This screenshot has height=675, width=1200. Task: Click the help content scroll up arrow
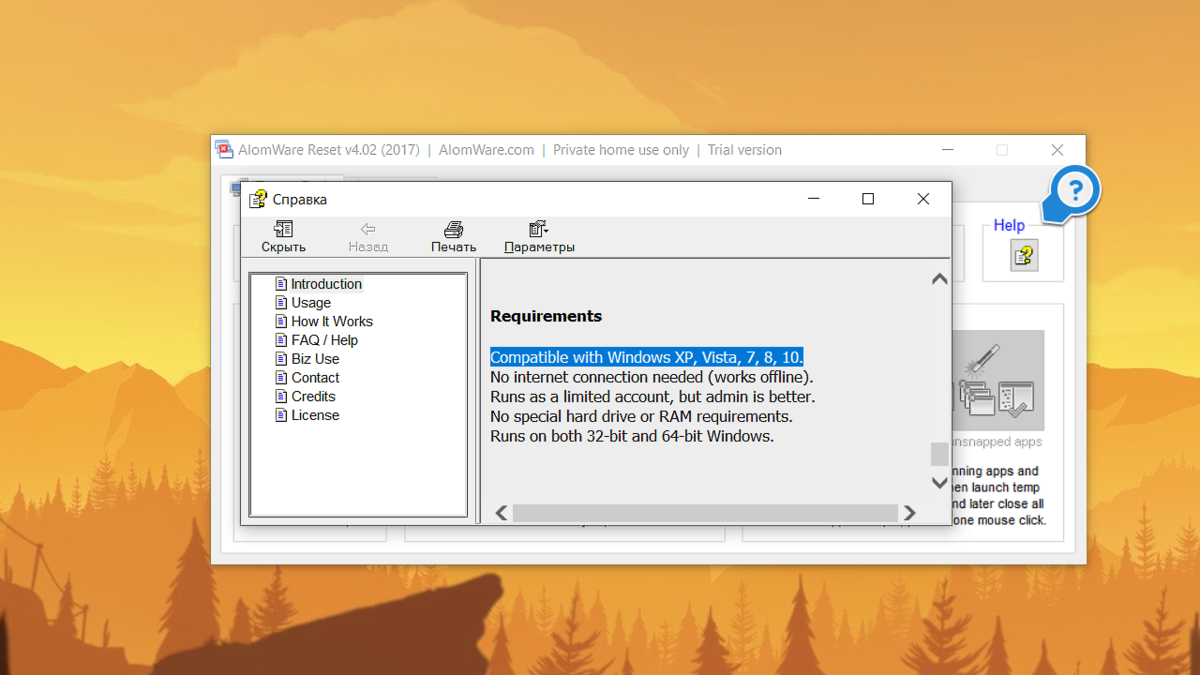939,279
